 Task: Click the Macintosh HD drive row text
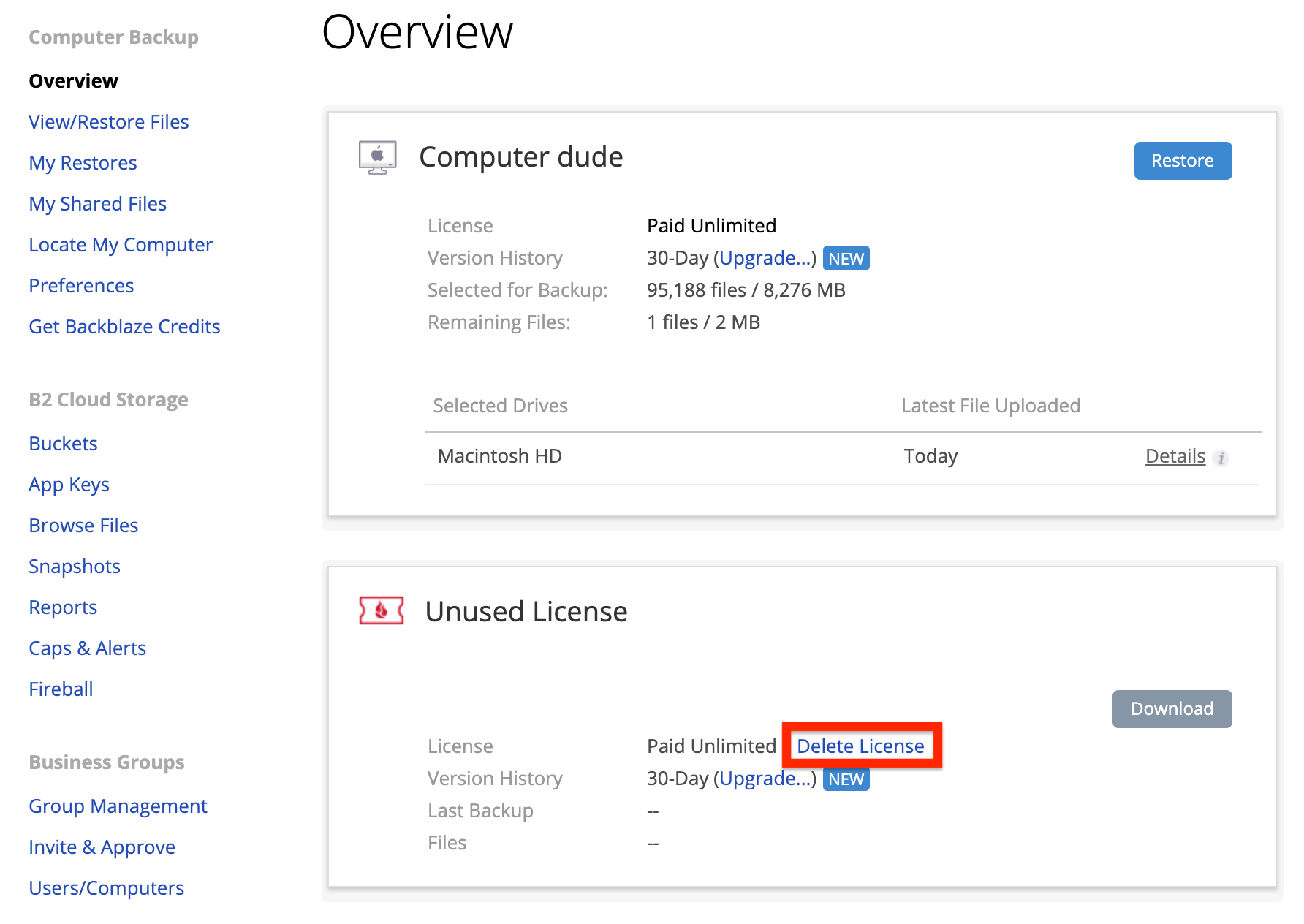(x=499, y=456)
